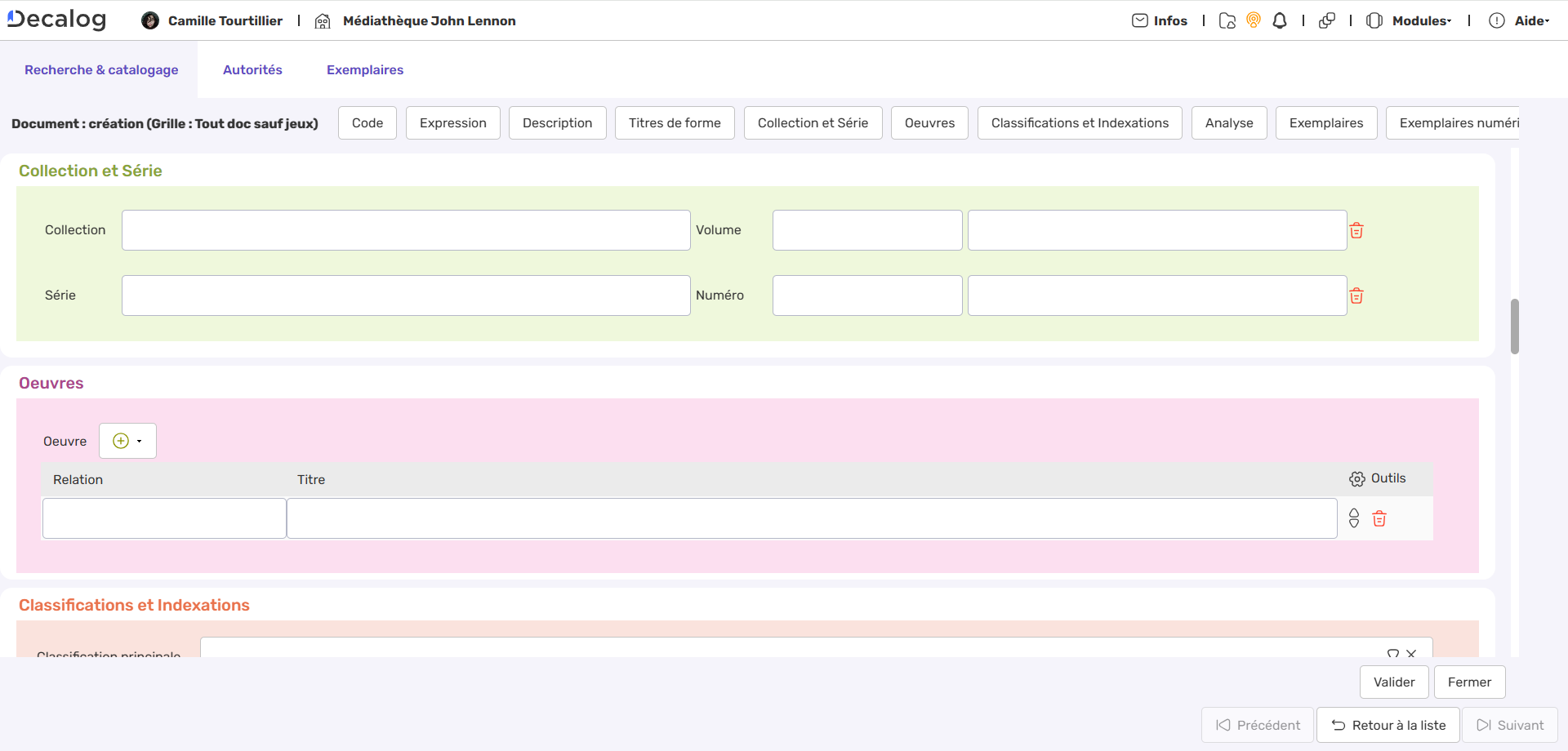
Task: Open the document folder icon in the header
Action: pos(1227,20)
